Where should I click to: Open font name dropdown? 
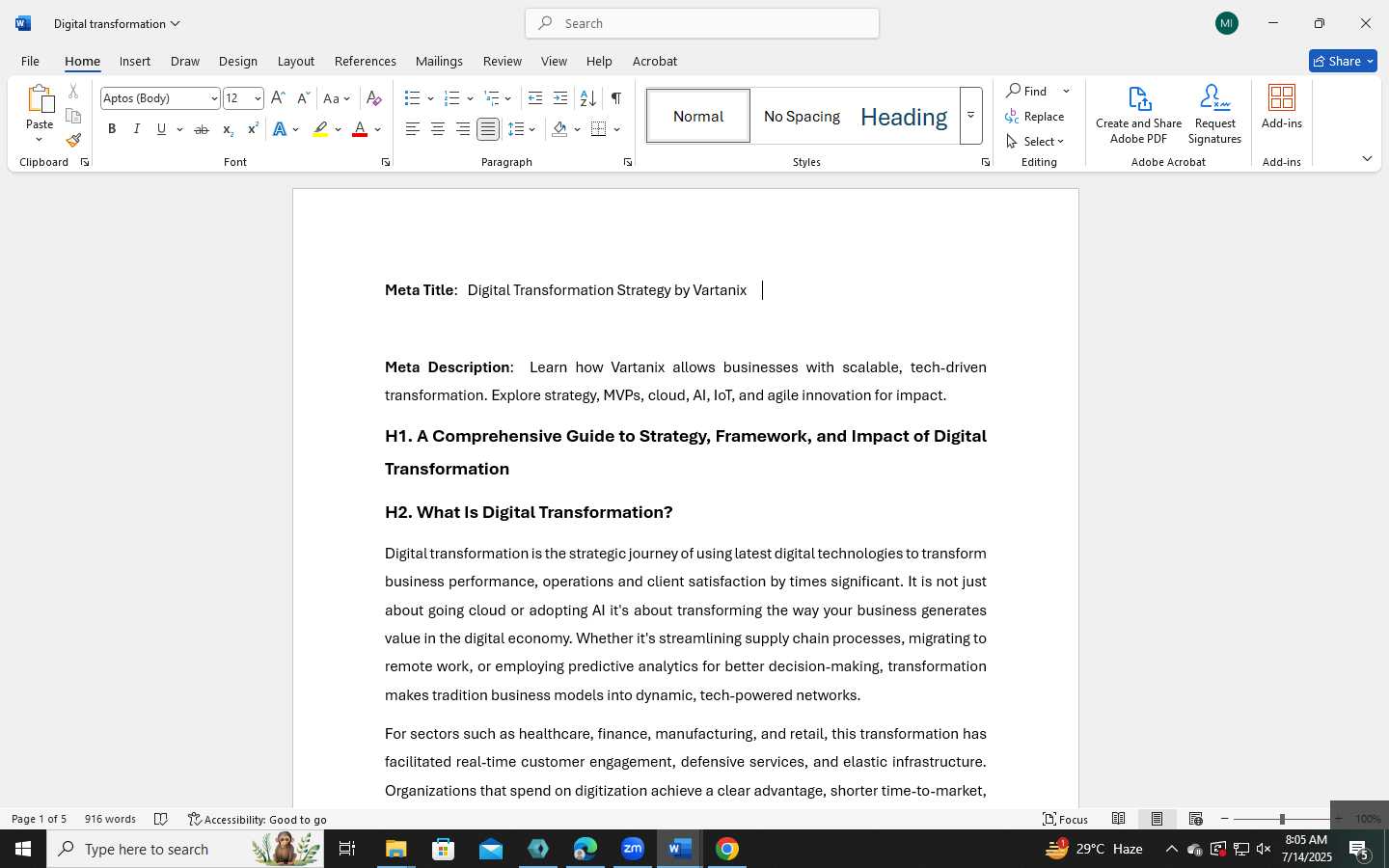[x=214, y=98]
